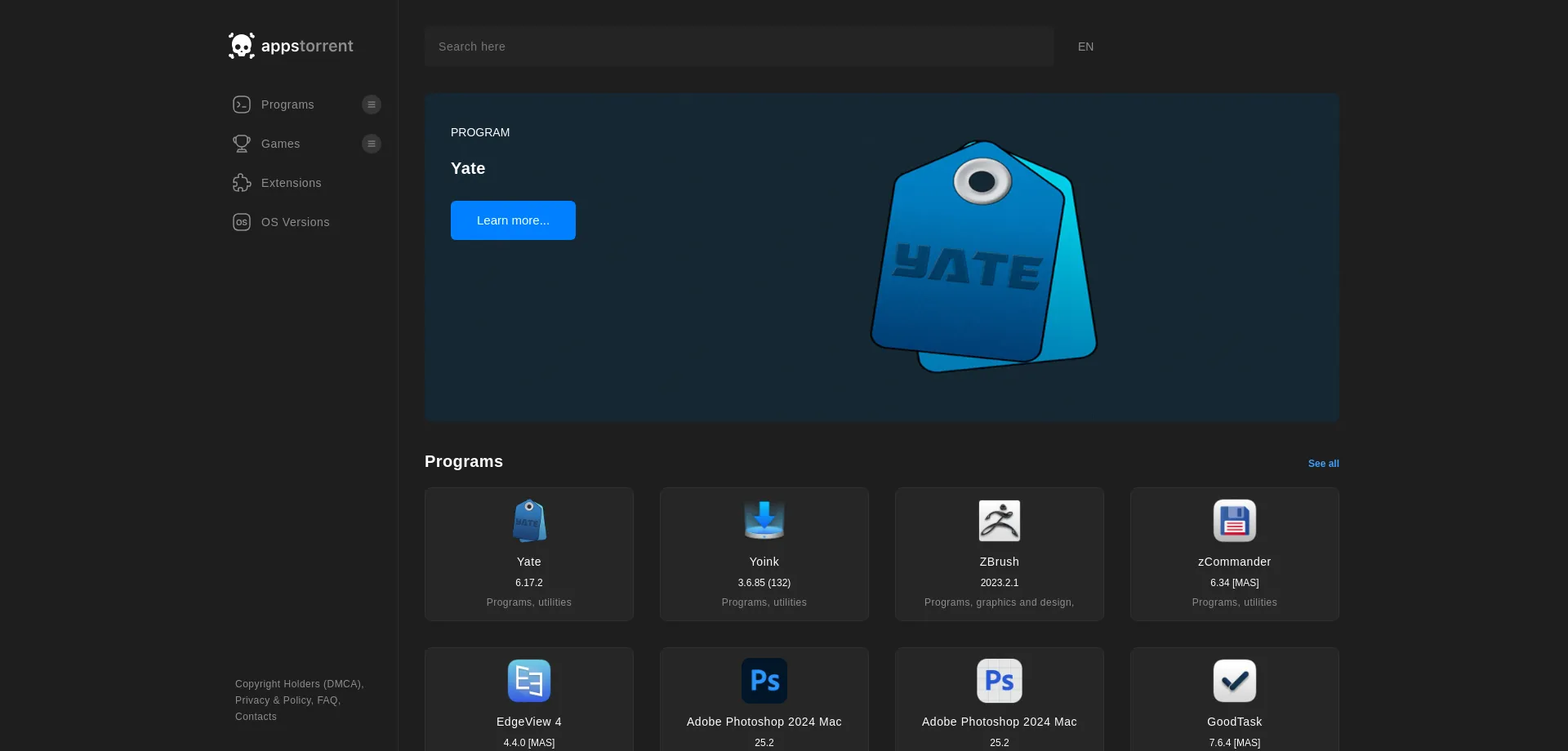Click the Programs terminal icon in sidebar
This screenshot has width=1568, height=751.
click(x=242, y=104)
